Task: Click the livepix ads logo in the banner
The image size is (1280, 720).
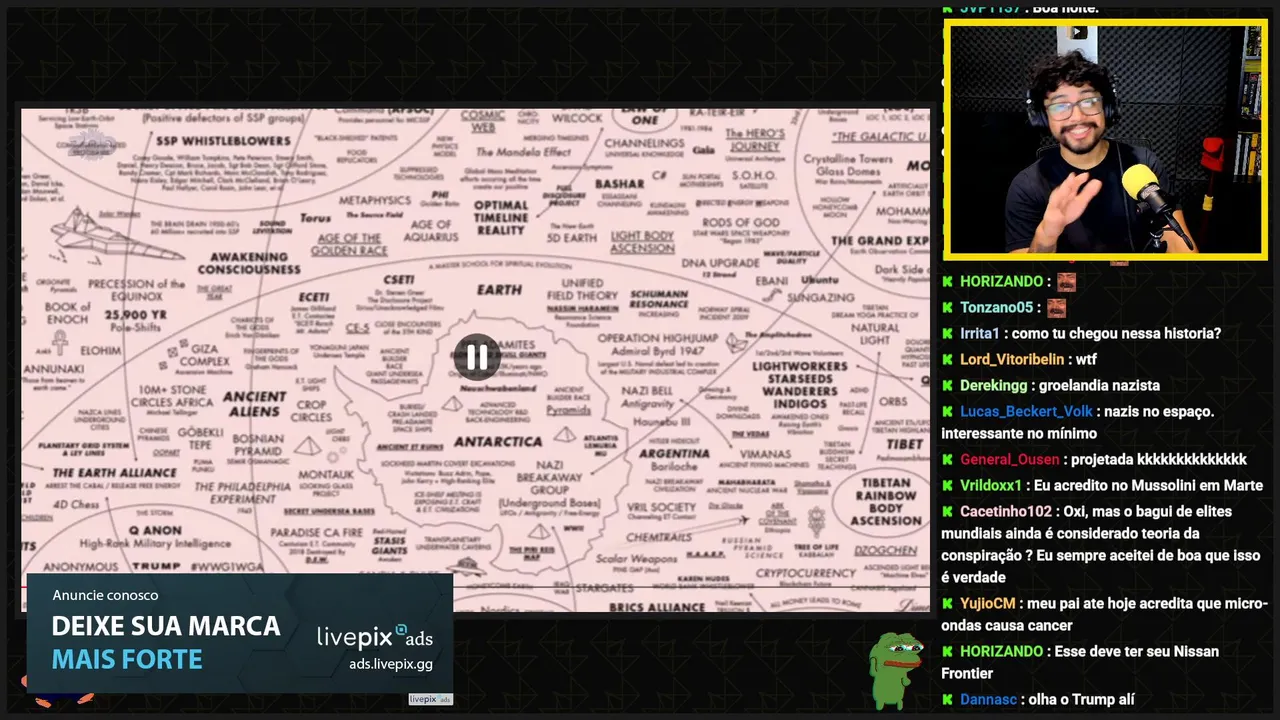Action: [374, 636]
